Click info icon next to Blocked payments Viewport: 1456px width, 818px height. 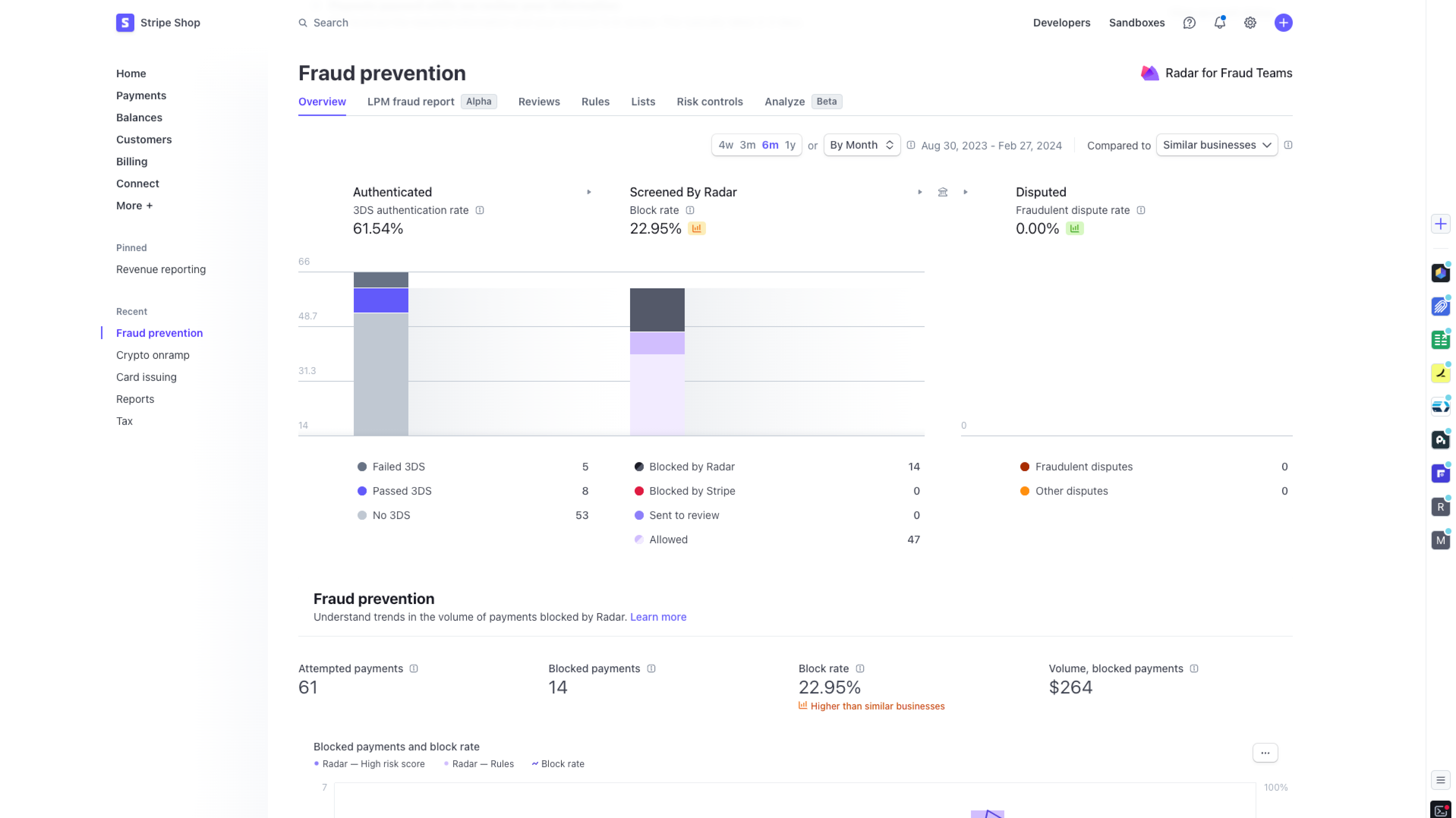pos(651,668)
